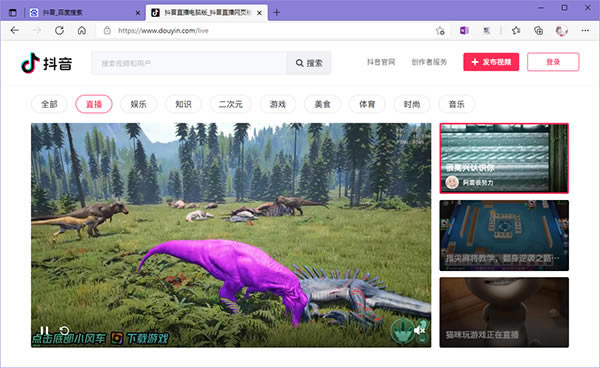
Task: Select the 二次元 category
Action: tap(231, 104)
